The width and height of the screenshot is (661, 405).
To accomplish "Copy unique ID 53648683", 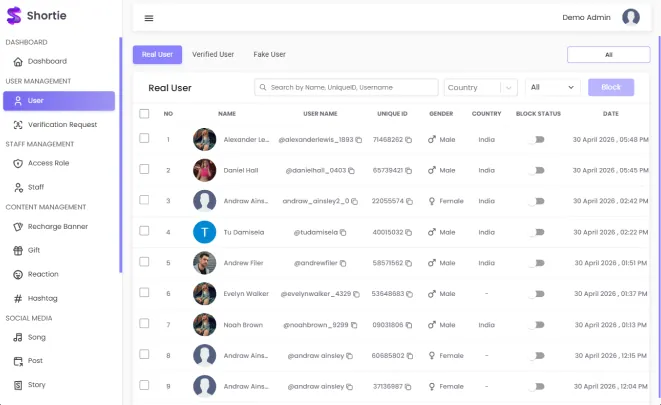I will click(x=409, y=294).
